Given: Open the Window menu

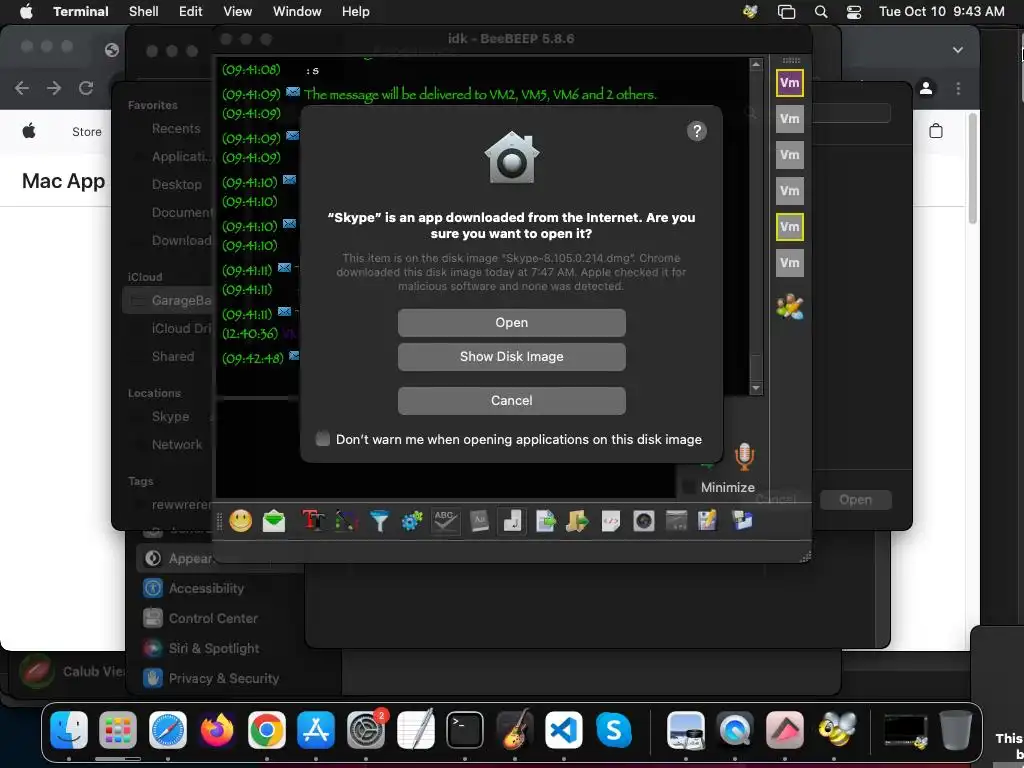Looking at the screenshot, I should (x=296, y=11).
